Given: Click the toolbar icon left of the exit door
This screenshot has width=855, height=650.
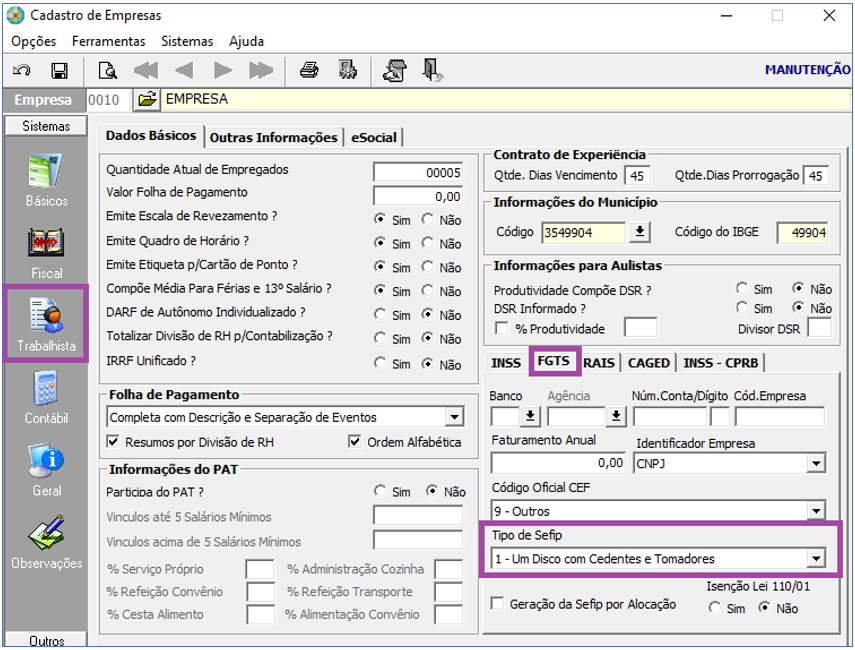Looking at the screenshot, I should pos(395,70).
